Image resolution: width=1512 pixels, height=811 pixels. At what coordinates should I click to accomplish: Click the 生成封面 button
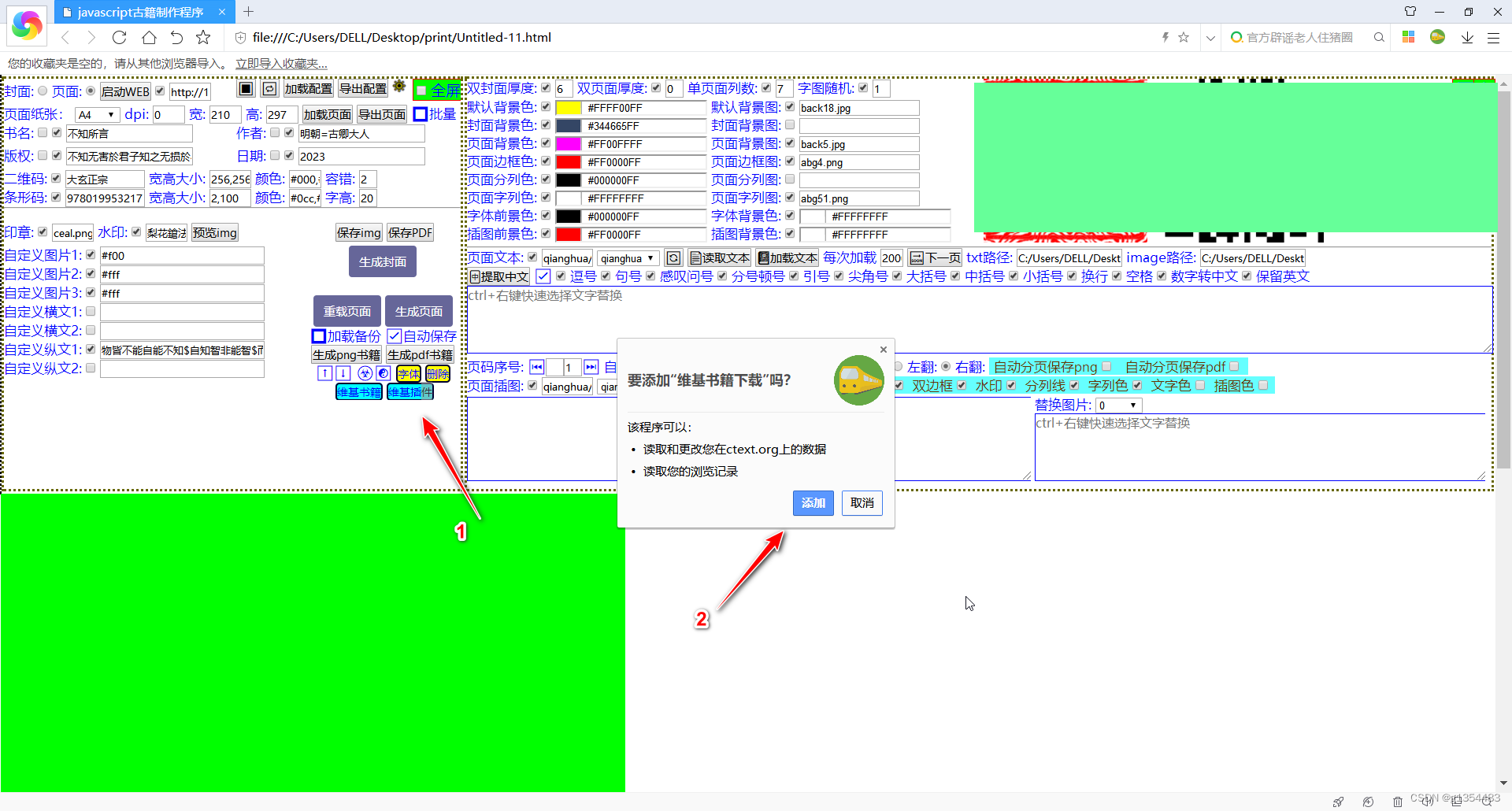(x=383, y=262)
